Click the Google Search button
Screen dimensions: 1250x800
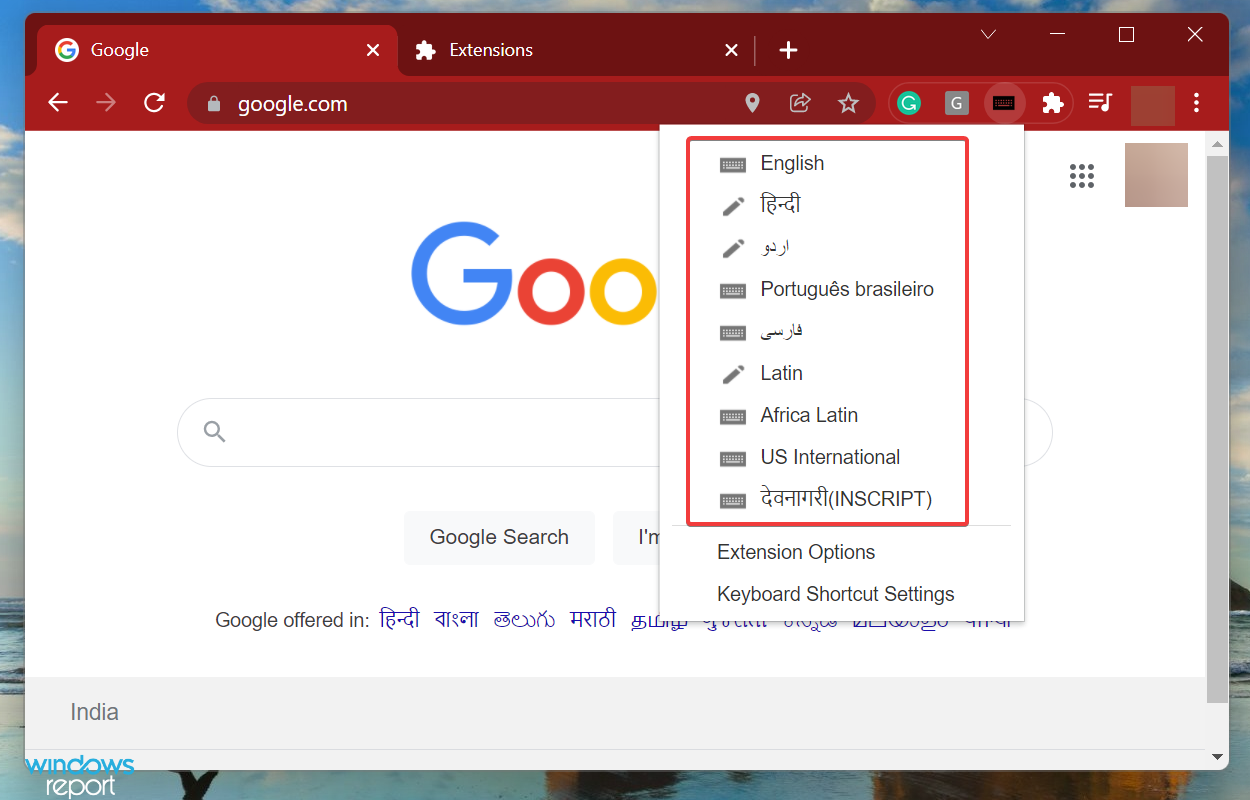click(499, 537)
